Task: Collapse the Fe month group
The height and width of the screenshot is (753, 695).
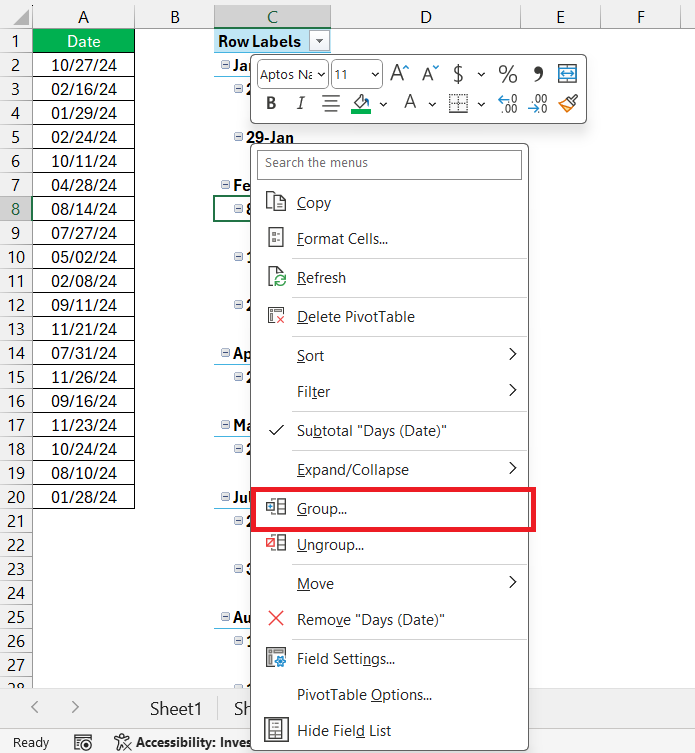Action: point(225,184)
